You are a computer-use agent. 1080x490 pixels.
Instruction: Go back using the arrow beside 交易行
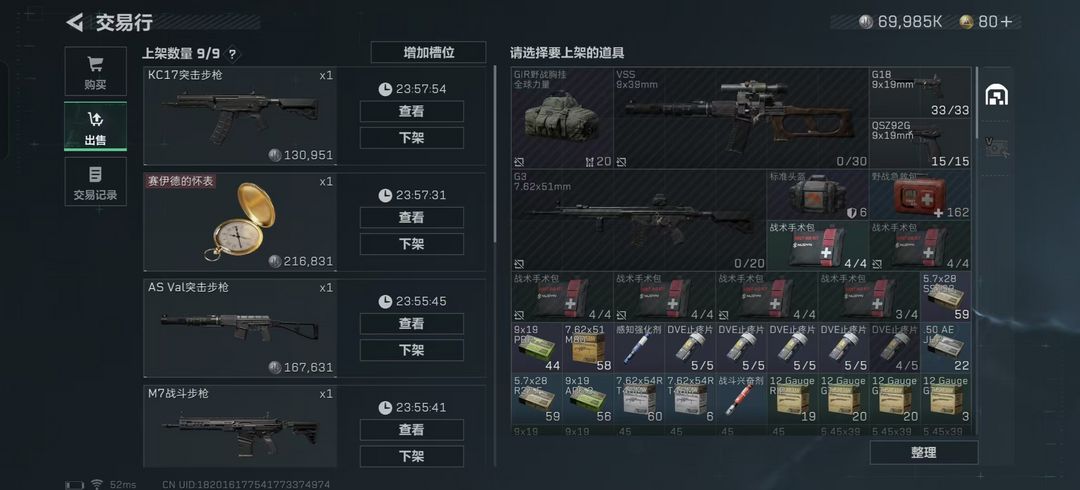(74, 22)
